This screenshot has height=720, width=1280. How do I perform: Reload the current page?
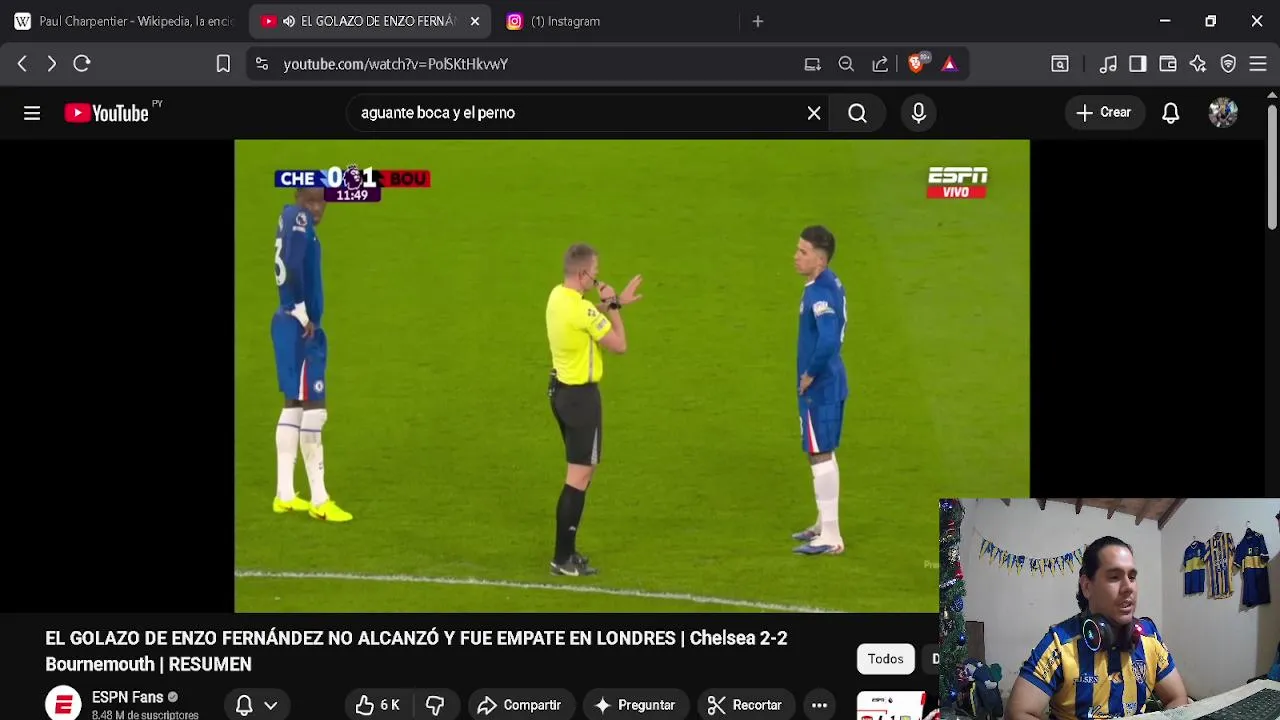[x=82, y=64]
